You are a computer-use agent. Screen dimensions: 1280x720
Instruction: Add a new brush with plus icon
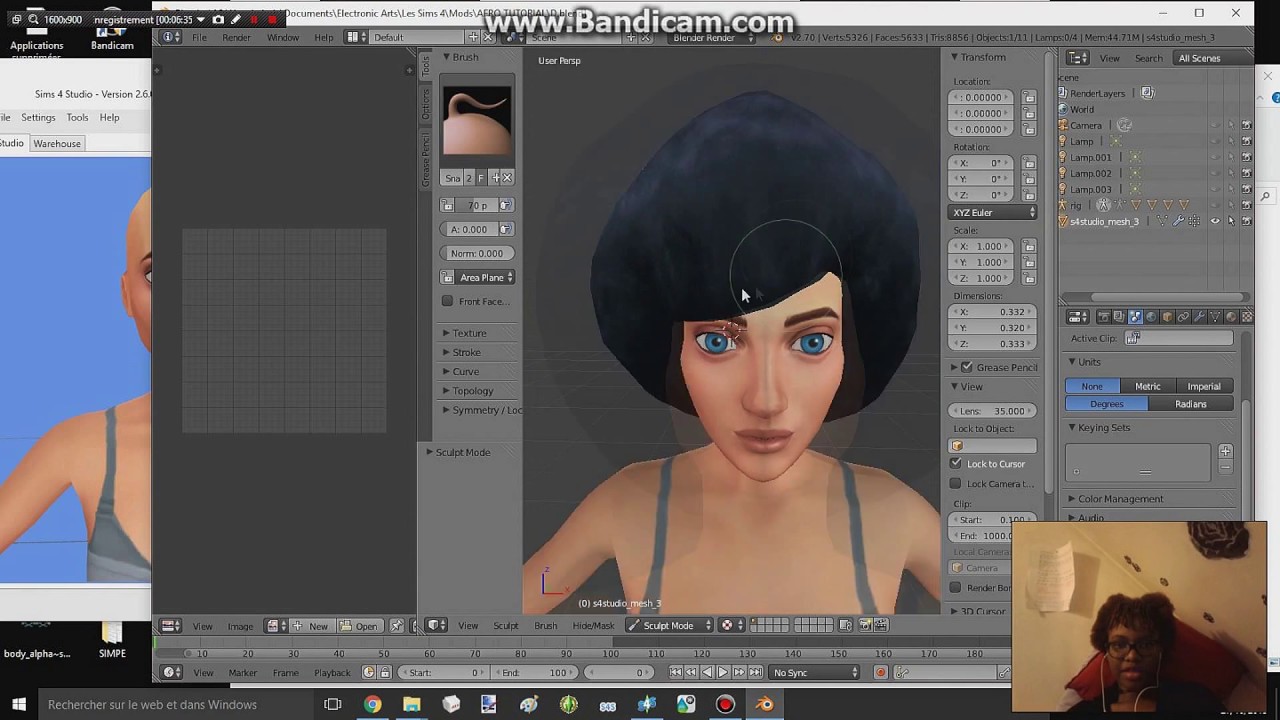495,178
